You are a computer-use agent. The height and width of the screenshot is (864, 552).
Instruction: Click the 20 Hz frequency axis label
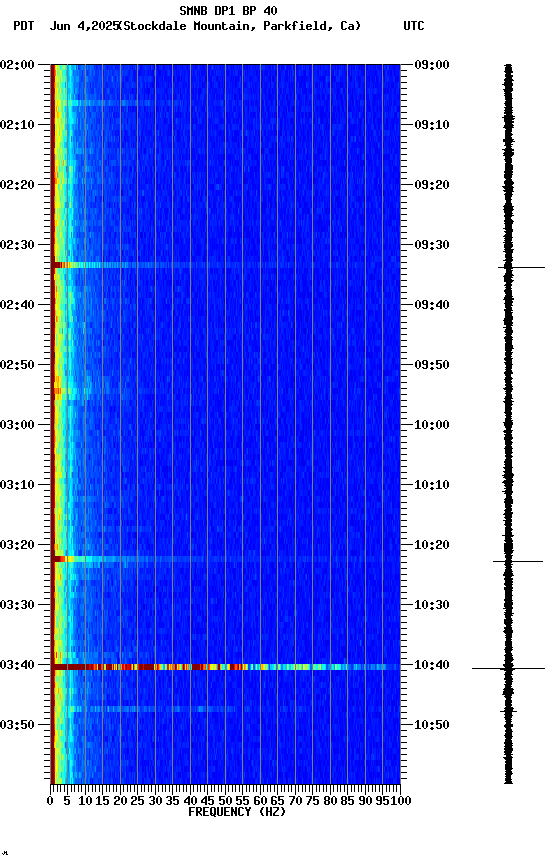pos(120,801)
